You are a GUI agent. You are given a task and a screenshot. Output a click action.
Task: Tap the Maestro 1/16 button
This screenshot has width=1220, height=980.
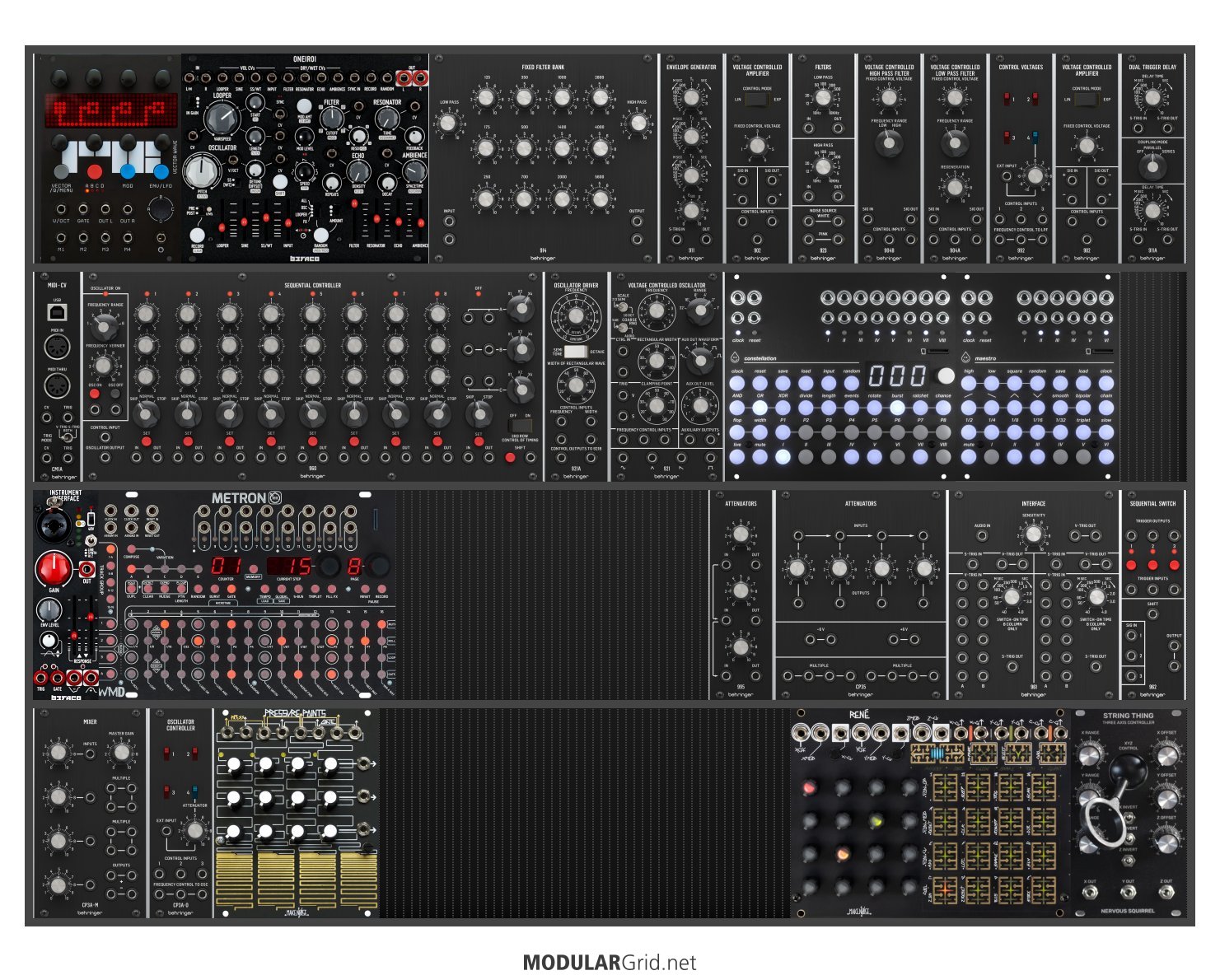coord(1038,432)
